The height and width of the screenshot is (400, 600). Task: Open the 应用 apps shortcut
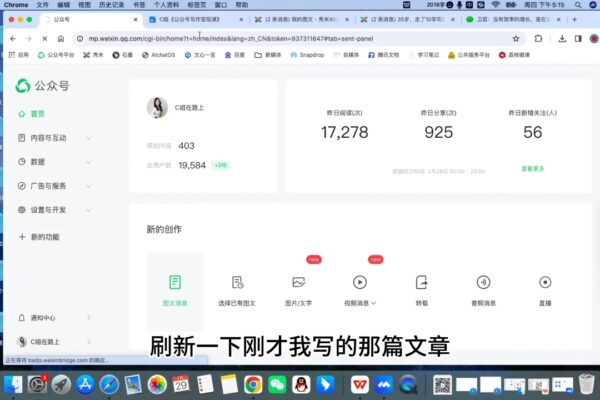[19, 55]
